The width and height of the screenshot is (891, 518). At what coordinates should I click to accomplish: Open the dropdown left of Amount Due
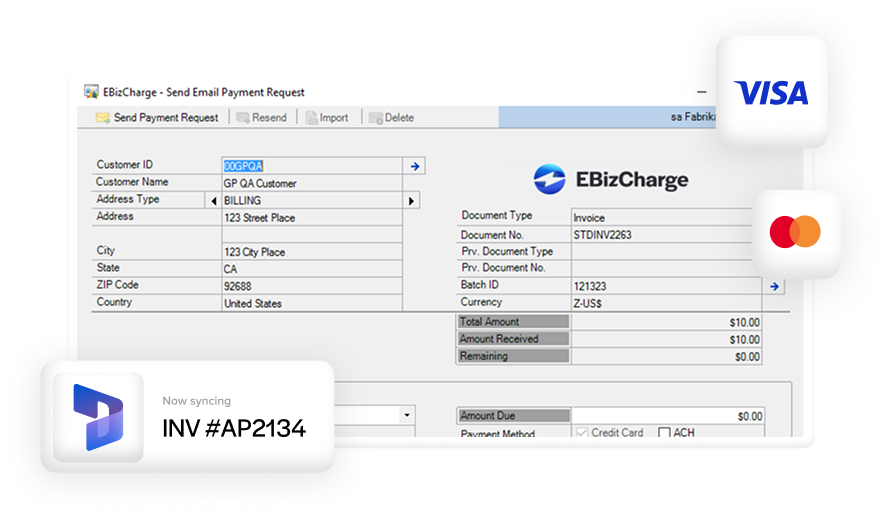point(407,415)
